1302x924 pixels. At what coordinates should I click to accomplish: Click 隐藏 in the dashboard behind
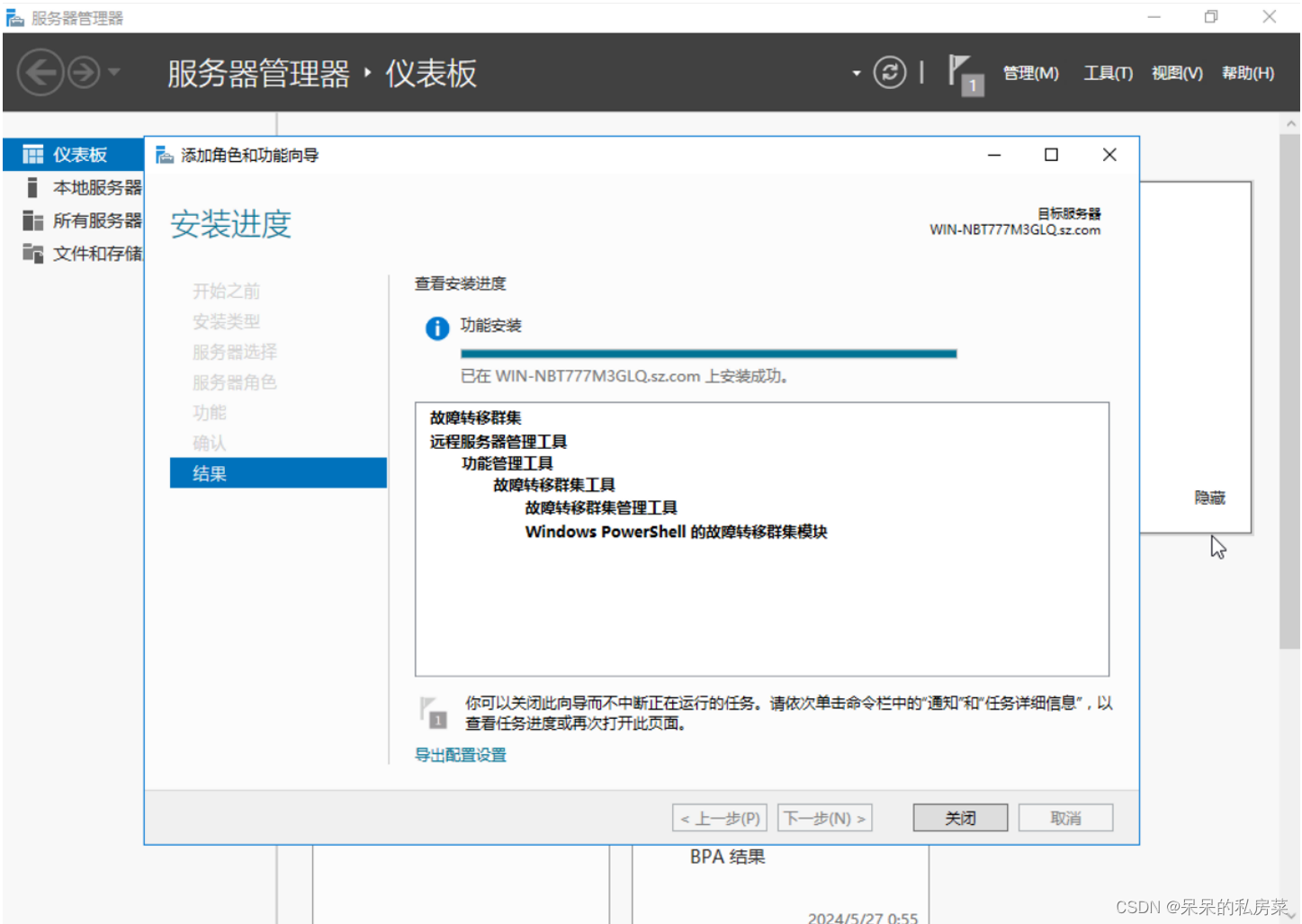1209,498
